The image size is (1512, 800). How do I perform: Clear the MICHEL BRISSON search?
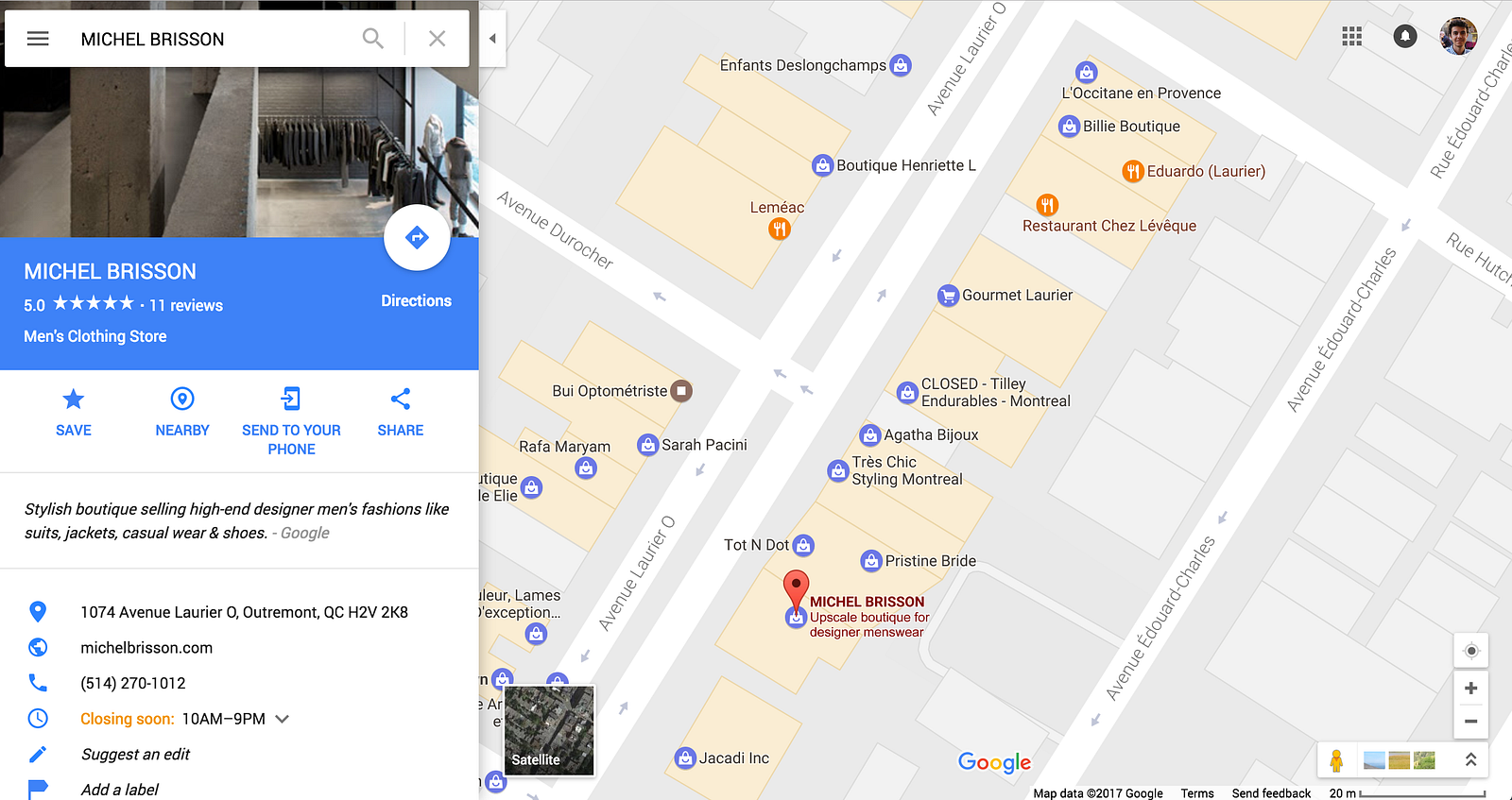[x=437, y=39]
